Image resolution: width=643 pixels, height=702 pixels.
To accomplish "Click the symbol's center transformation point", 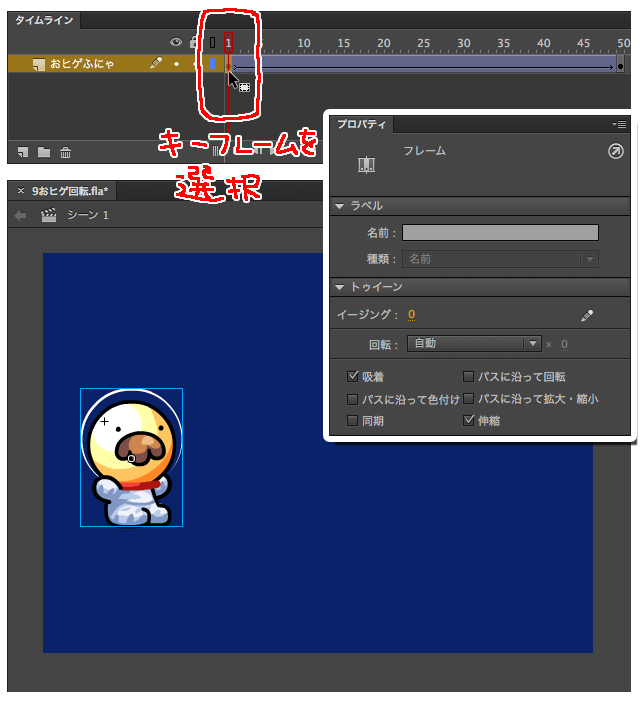I will [131, 458].
